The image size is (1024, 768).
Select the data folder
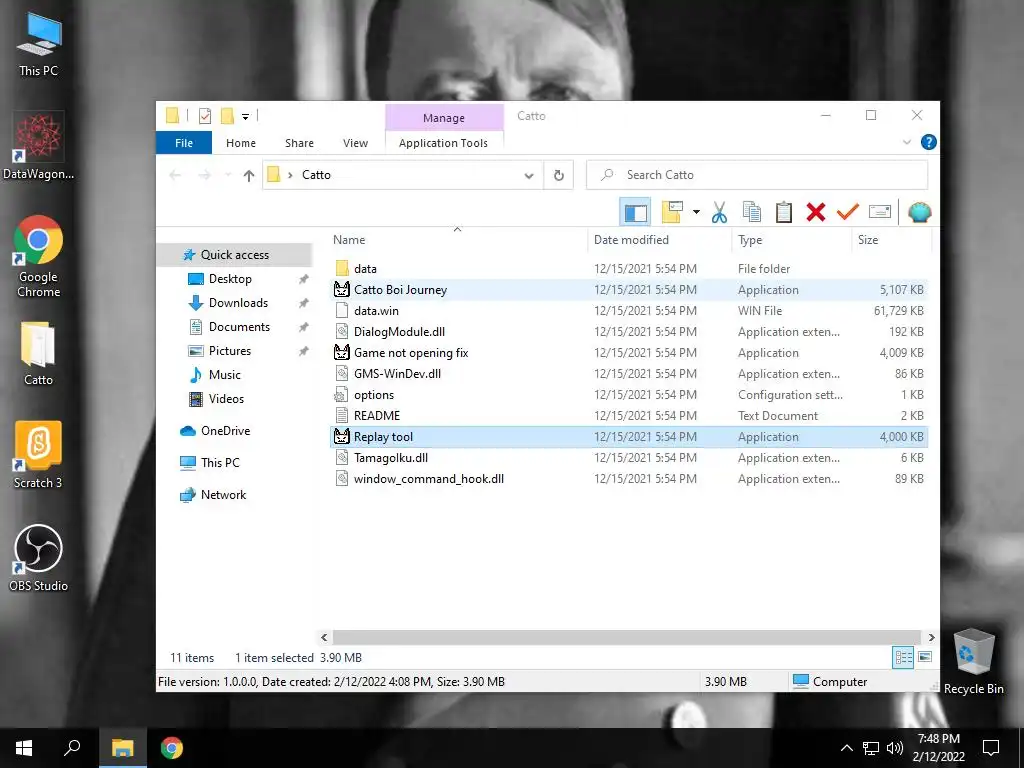629,268
